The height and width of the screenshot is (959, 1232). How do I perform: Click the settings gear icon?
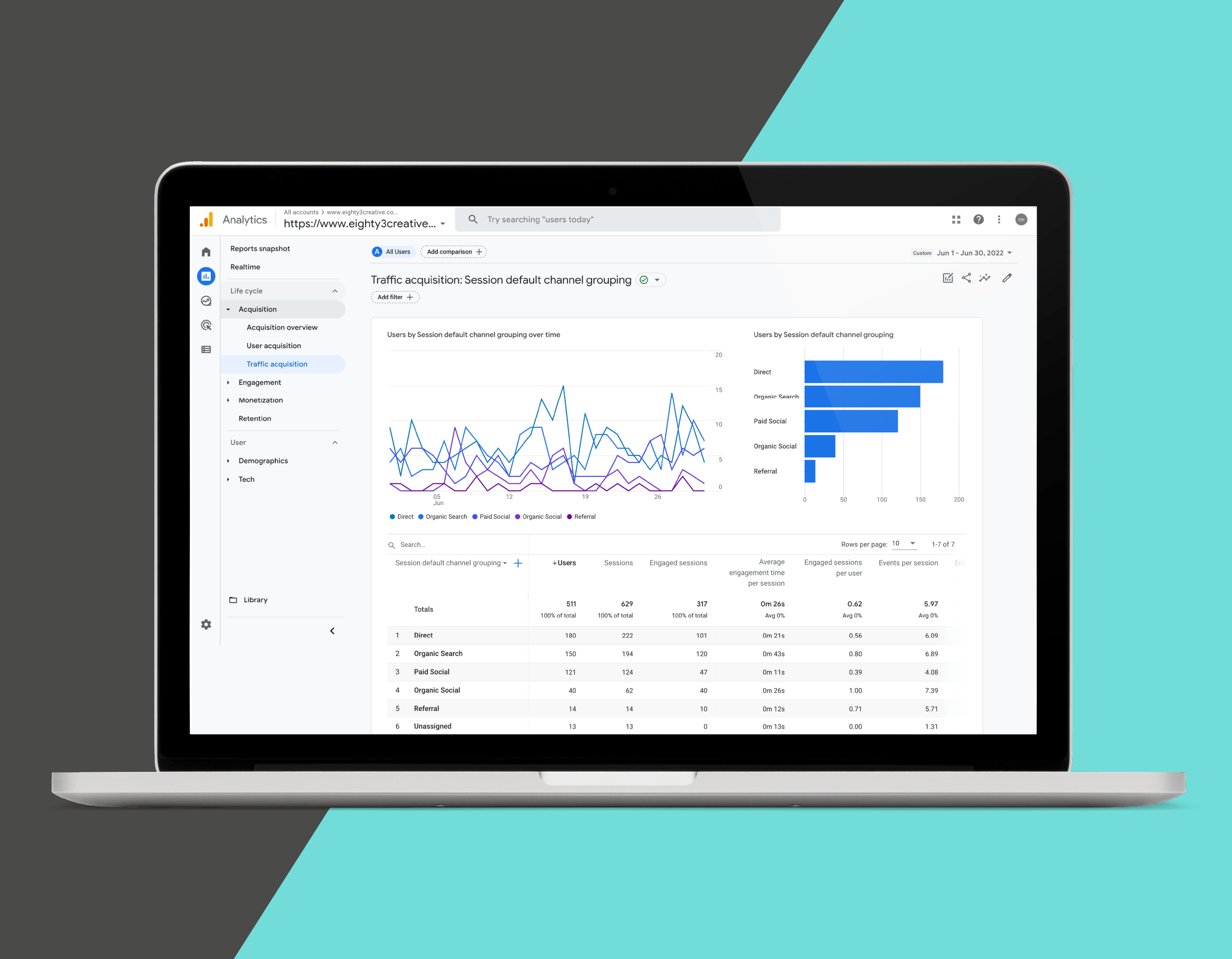click(206, 624)
